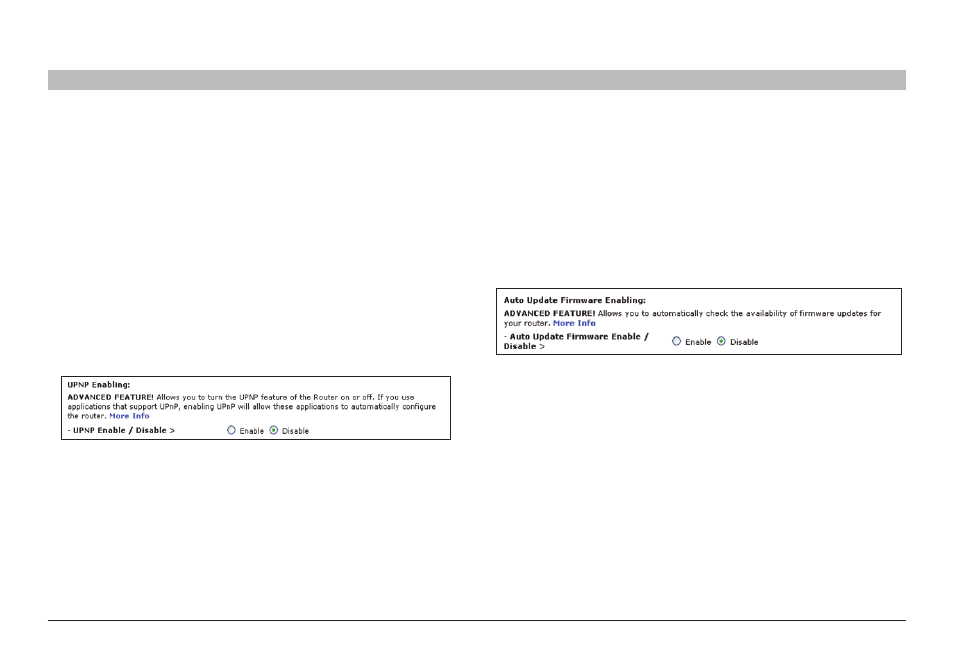Open More Info link in Auto Update Firmware
This screenshot has width=954, height=668.
point(574,323)
